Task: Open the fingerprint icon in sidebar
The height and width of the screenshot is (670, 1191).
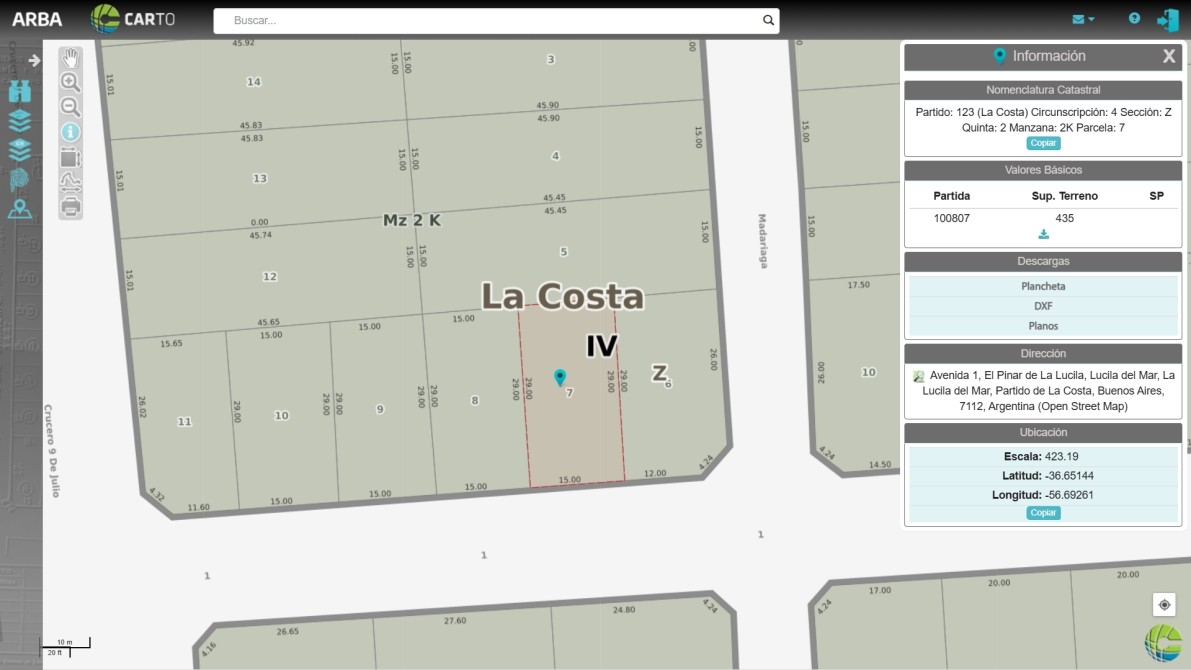Action: click(20, 179)
